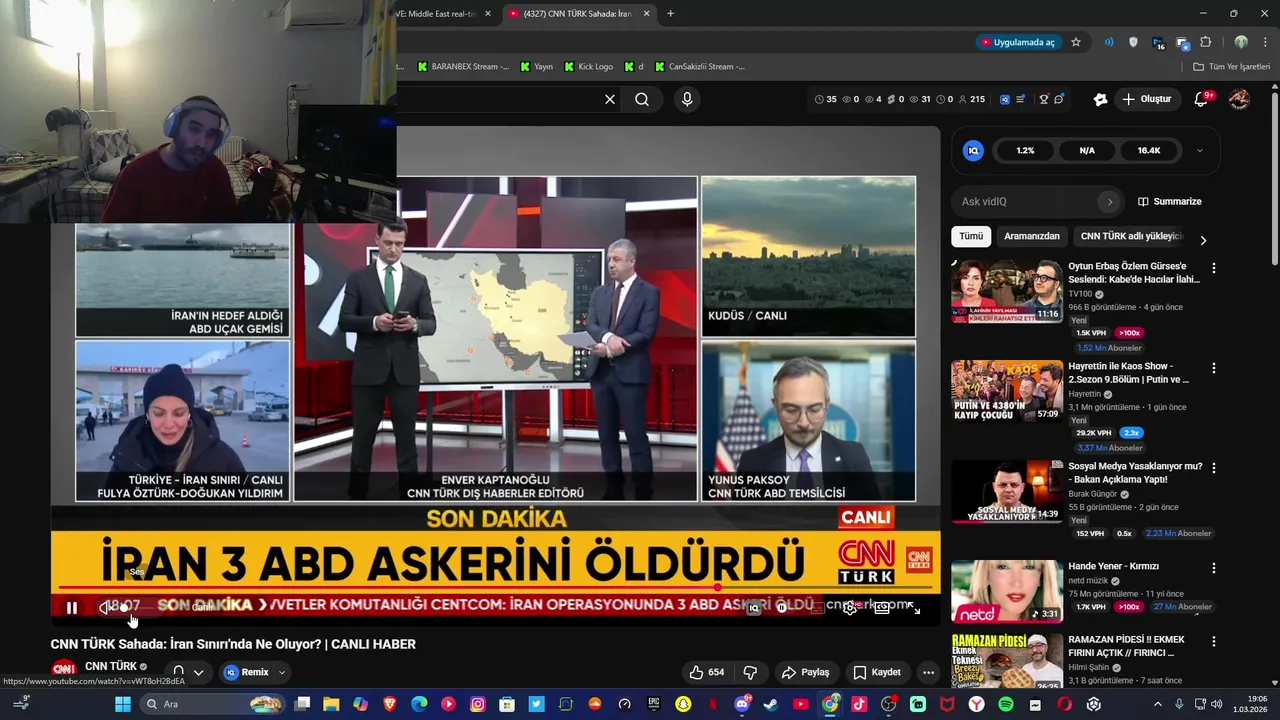Open the Windows Start menu

click(122, 704)
